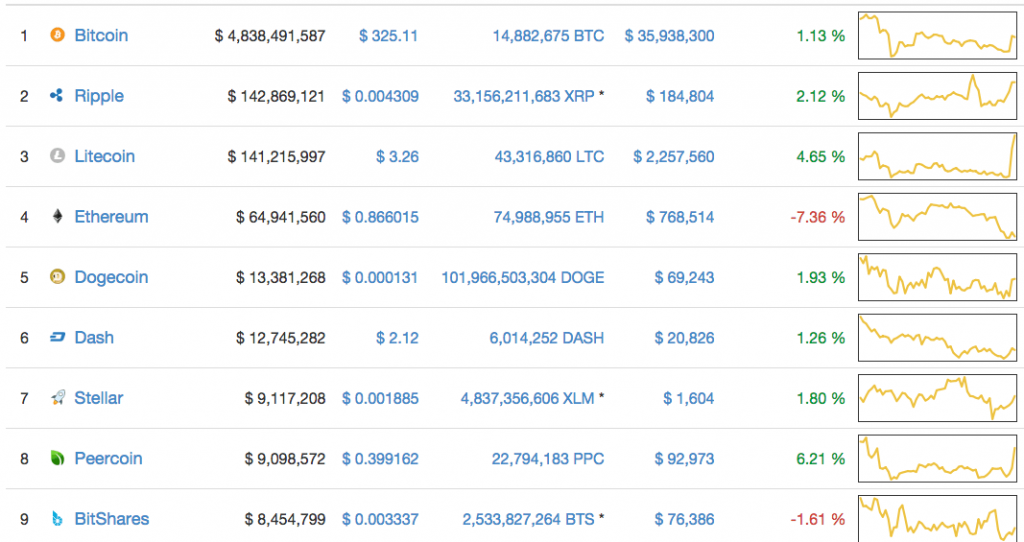Select Peercoin change 6.21 %
Viewport: 1024px width, 542px height.
821,459
